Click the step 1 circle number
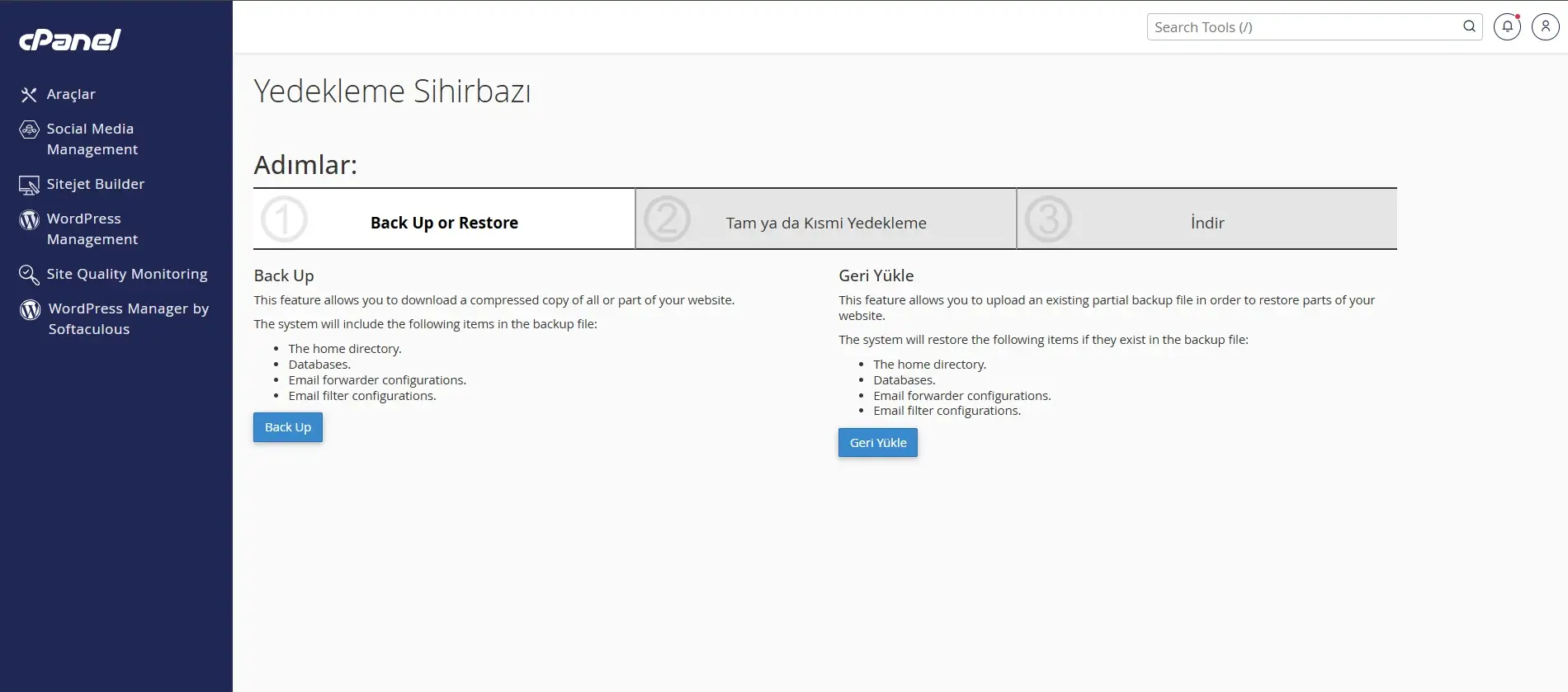The height and width of the screenshot is (692, 1568). pyautogui.click(x=284, y=219)
